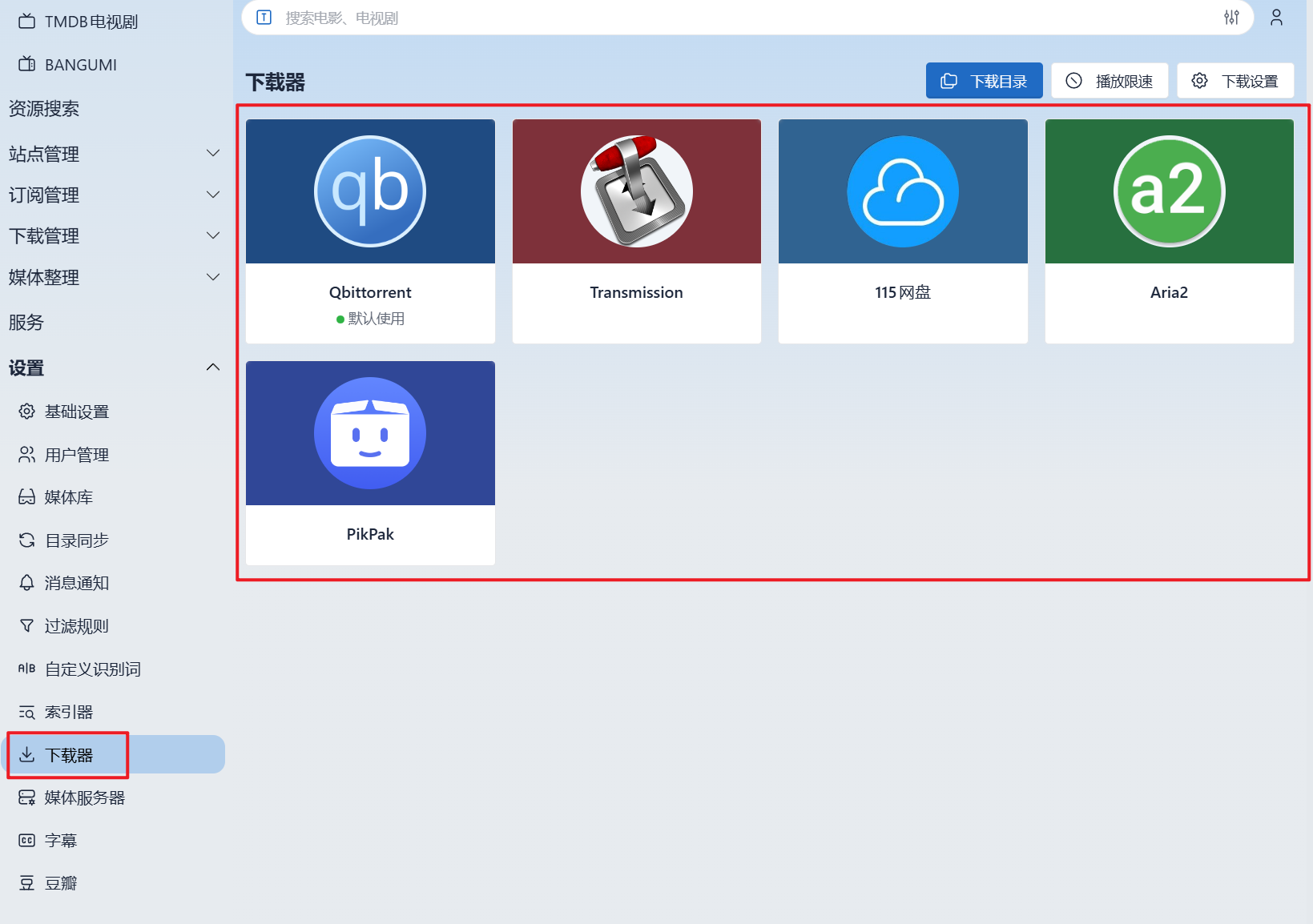Open the Transmission downloader icon

click(x=637, y=191)
